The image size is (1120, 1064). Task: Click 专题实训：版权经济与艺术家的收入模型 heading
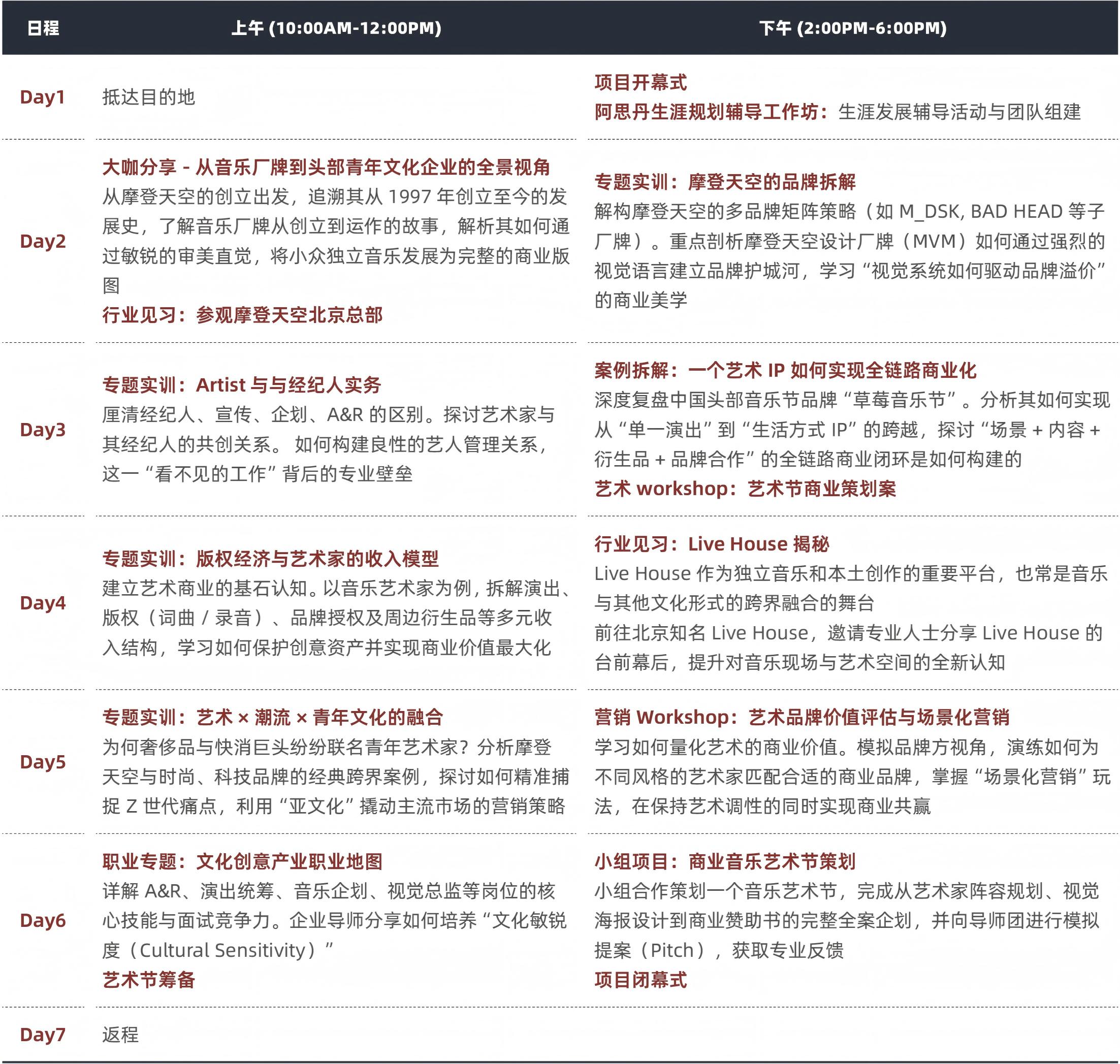click(x=270, y=559)
